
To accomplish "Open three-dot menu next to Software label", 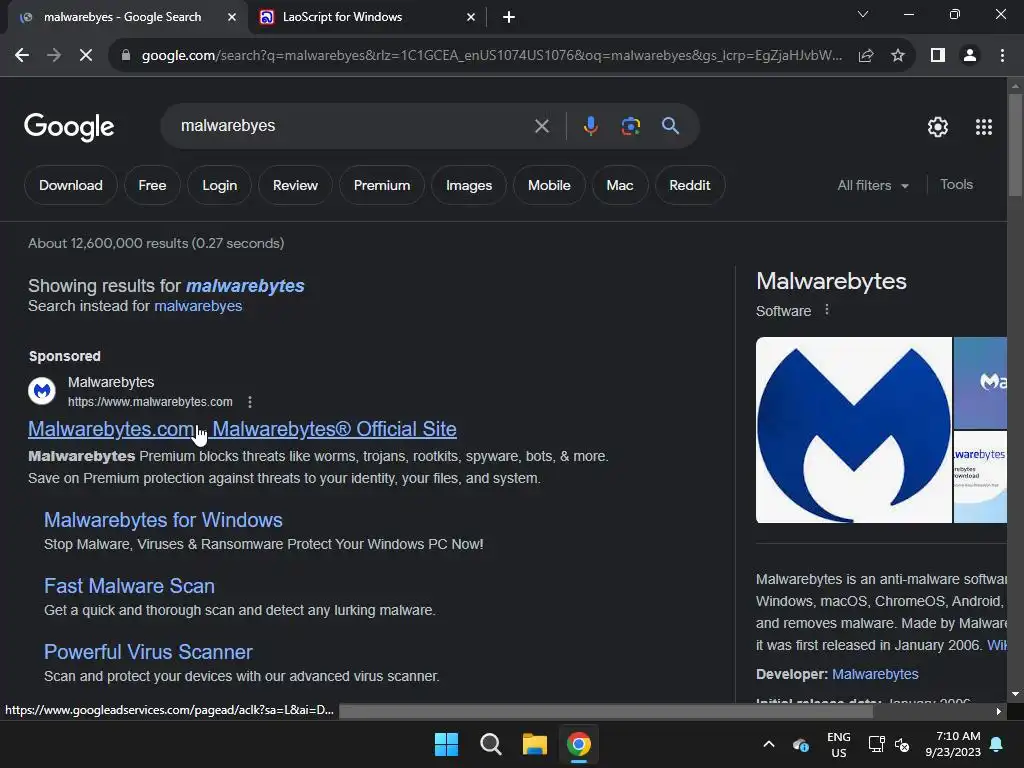I will [x=827, y=310].
